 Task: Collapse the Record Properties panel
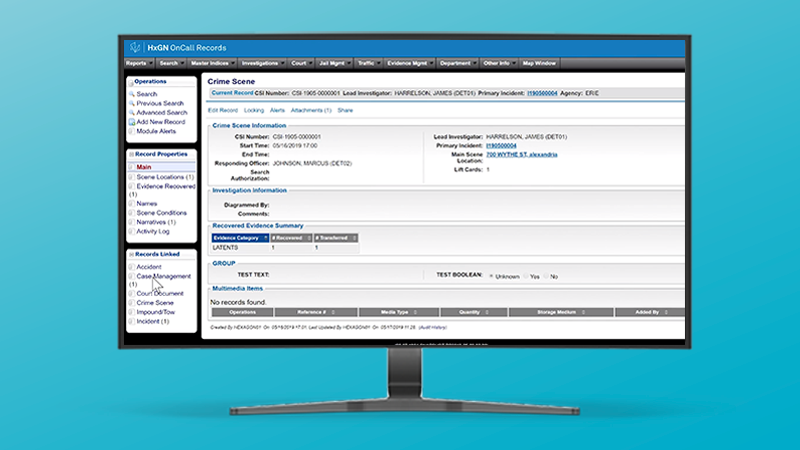tap(131, 154)
